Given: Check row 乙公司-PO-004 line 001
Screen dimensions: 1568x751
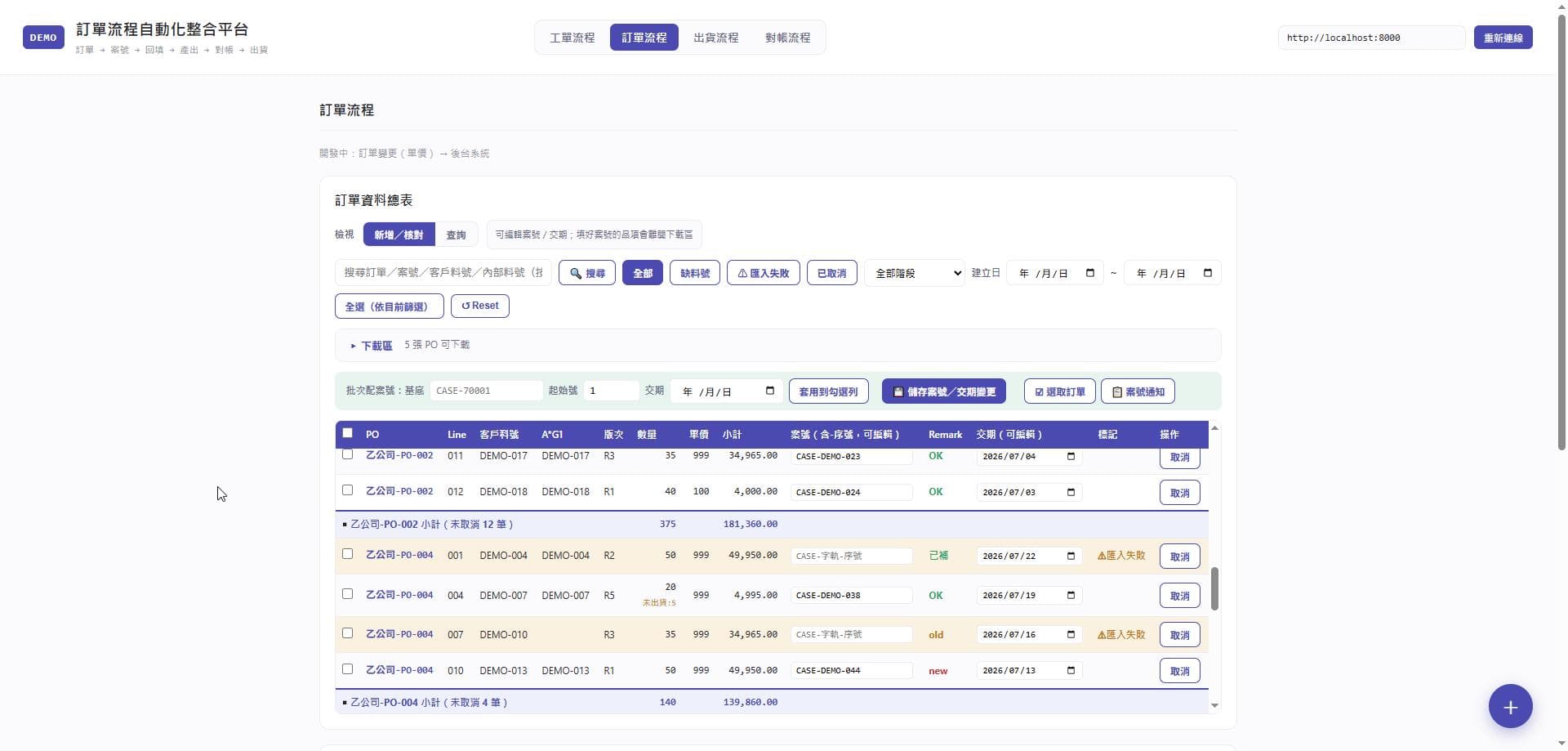Looking at the screenshot, I should tap(347, 554).
